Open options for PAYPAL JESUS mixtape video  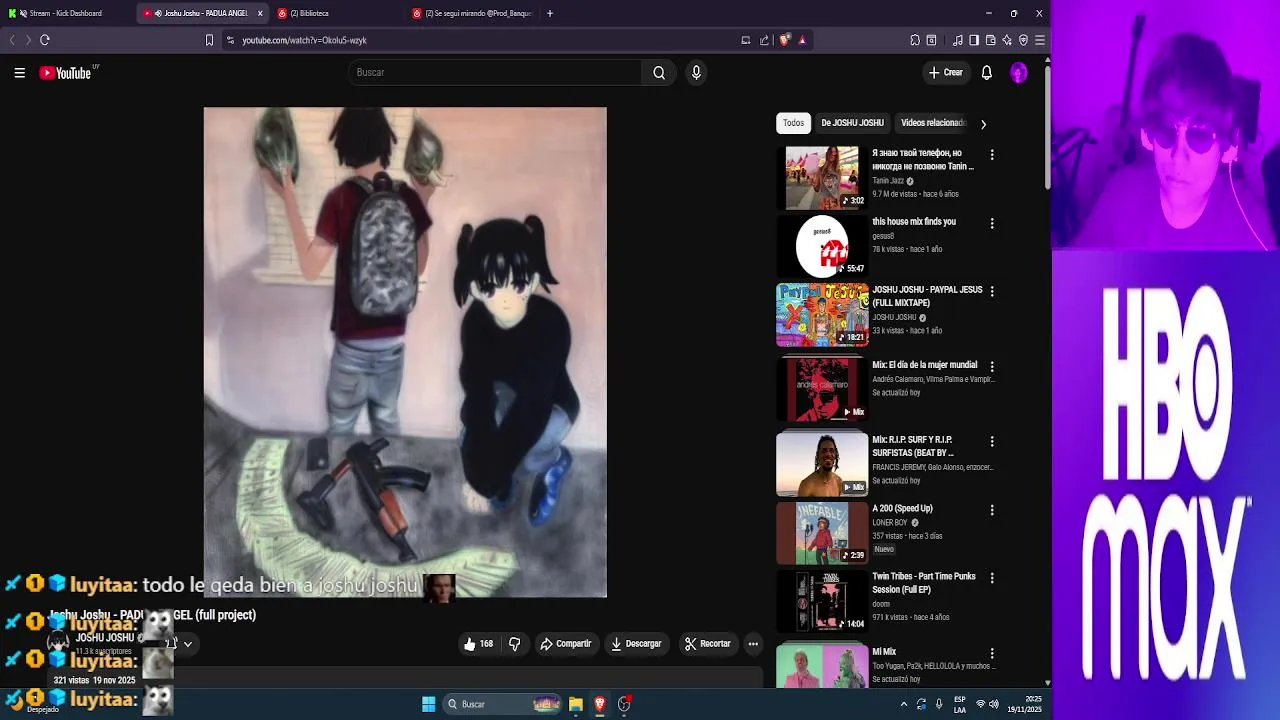992,291
